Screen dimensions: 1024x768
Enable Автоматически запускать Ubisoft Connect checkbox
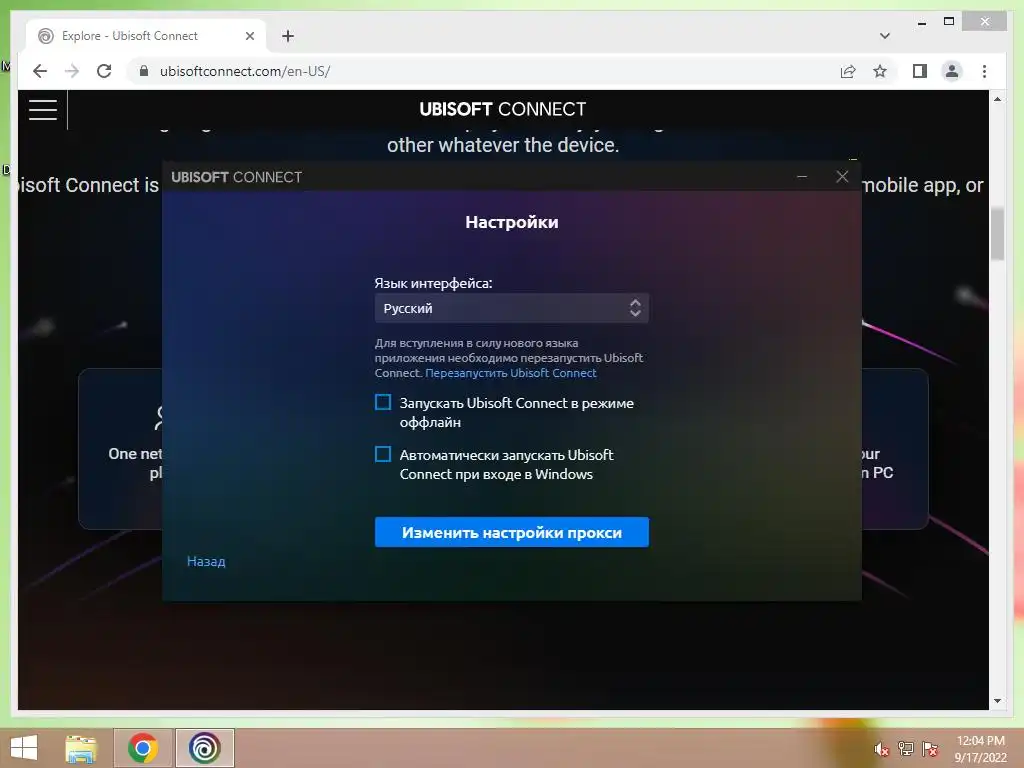tap(383, 454)
